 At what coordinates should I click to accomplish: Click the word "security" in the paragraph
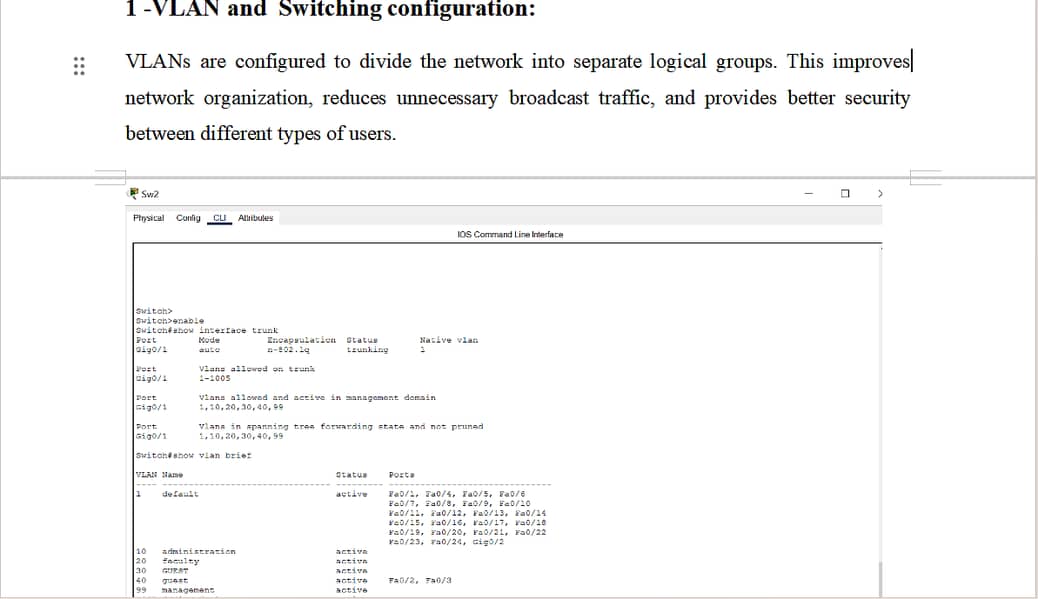click(x=877, y=98)
